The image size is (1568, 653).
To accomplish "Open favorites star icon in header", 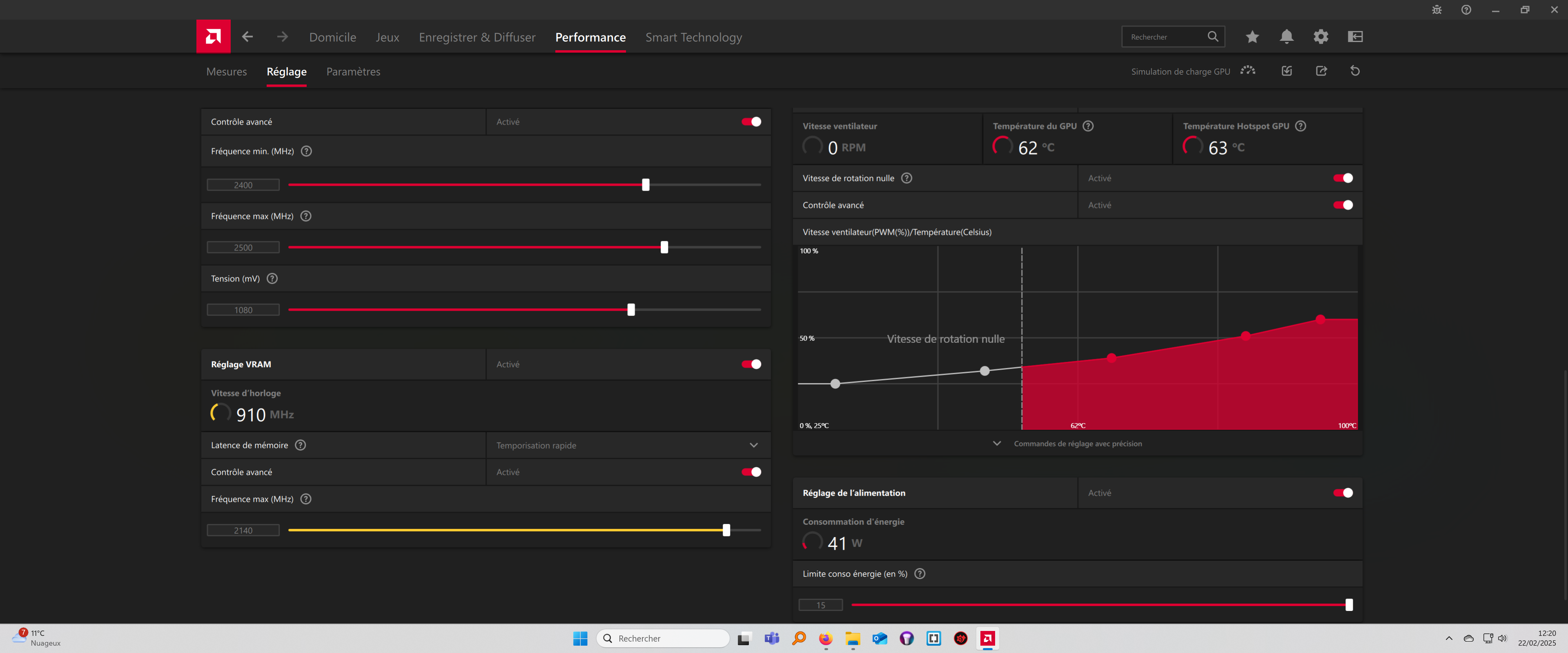I will [1252, 37].
